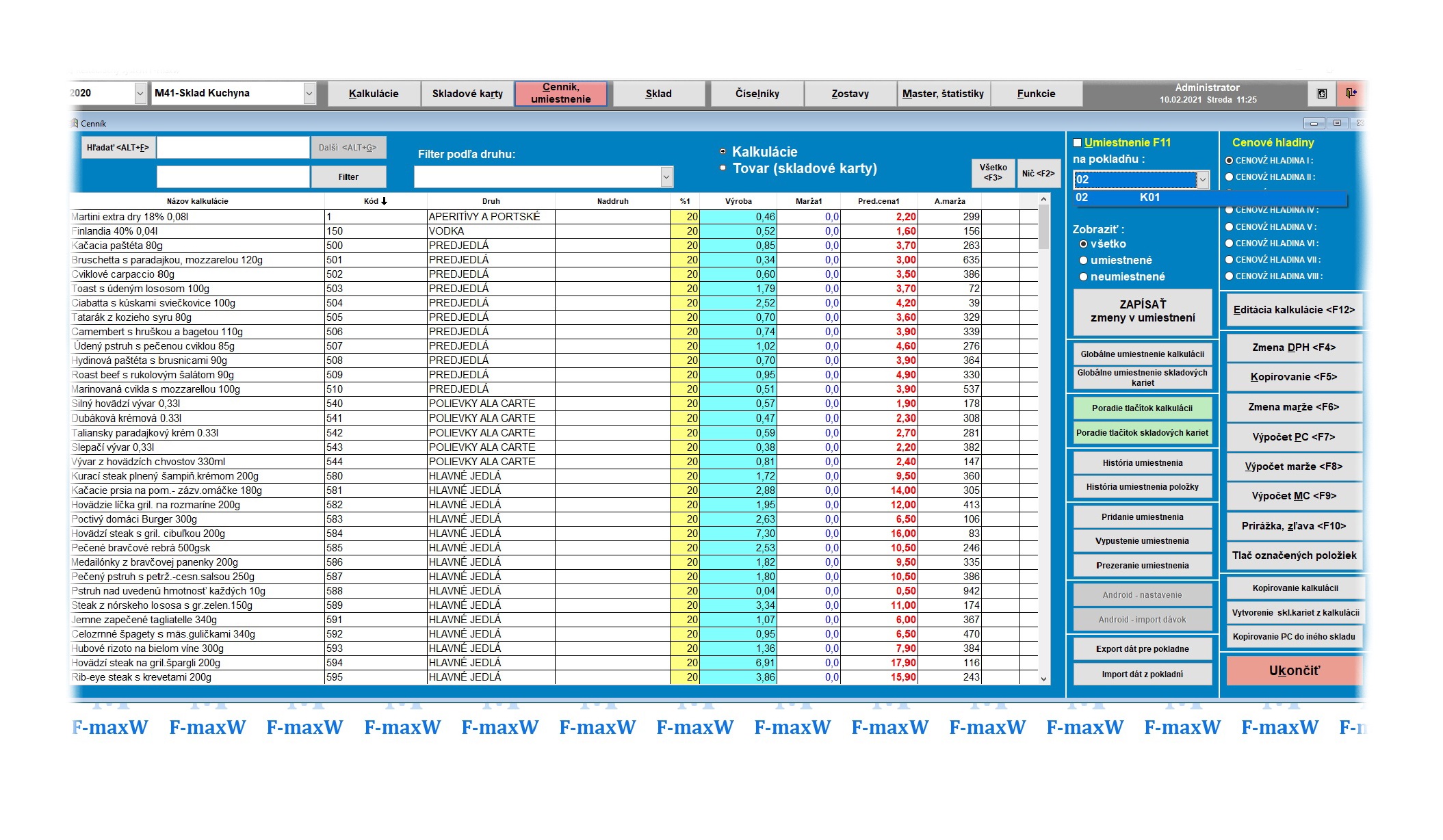Viewport: 1443px width, 840px height.
Task: Tick the Umiestnenie F11 checkbox
Action: coord(1078,143)
